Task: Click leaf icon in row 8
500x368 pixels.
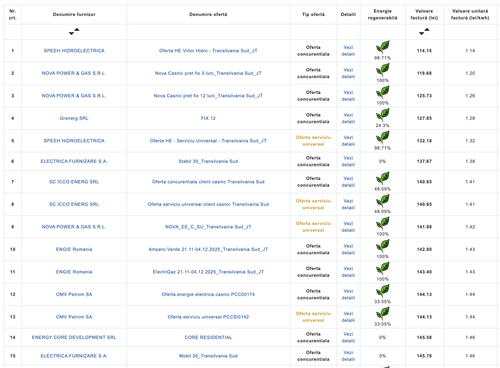Action: pos(382,201)
